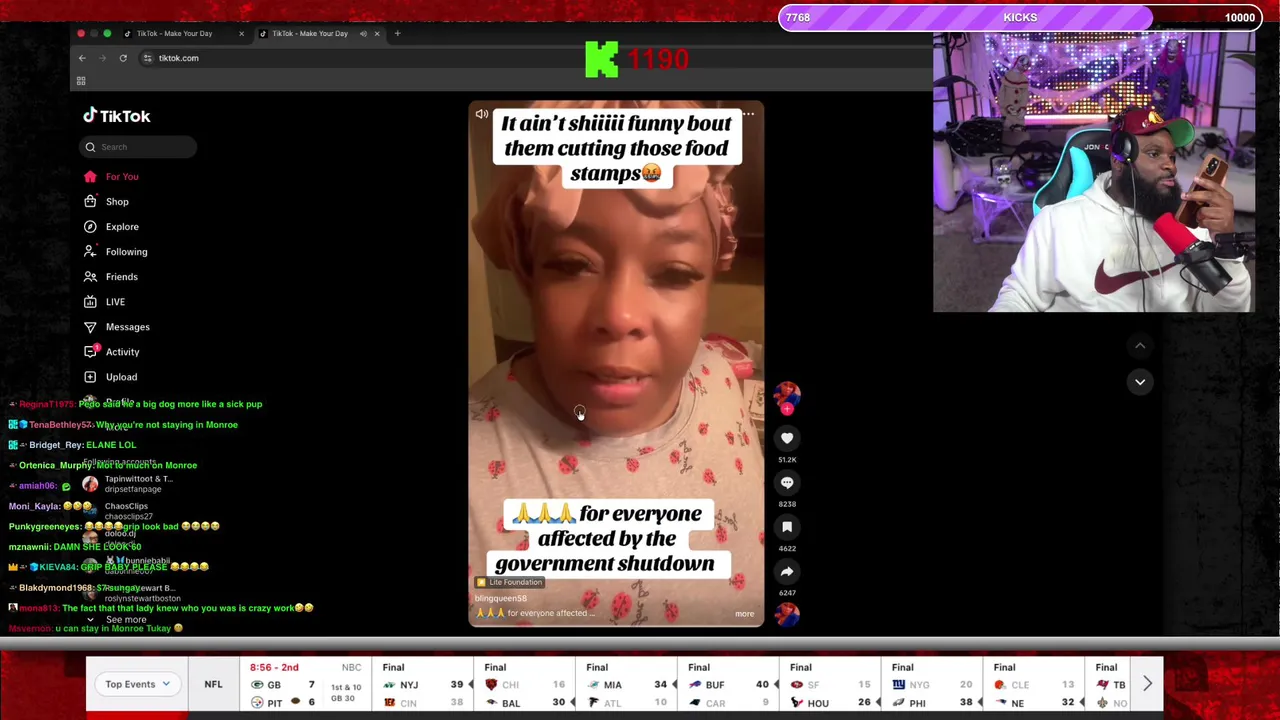
Task: Advance the scoreboard with right arrow
Action: click(1147, 684)
